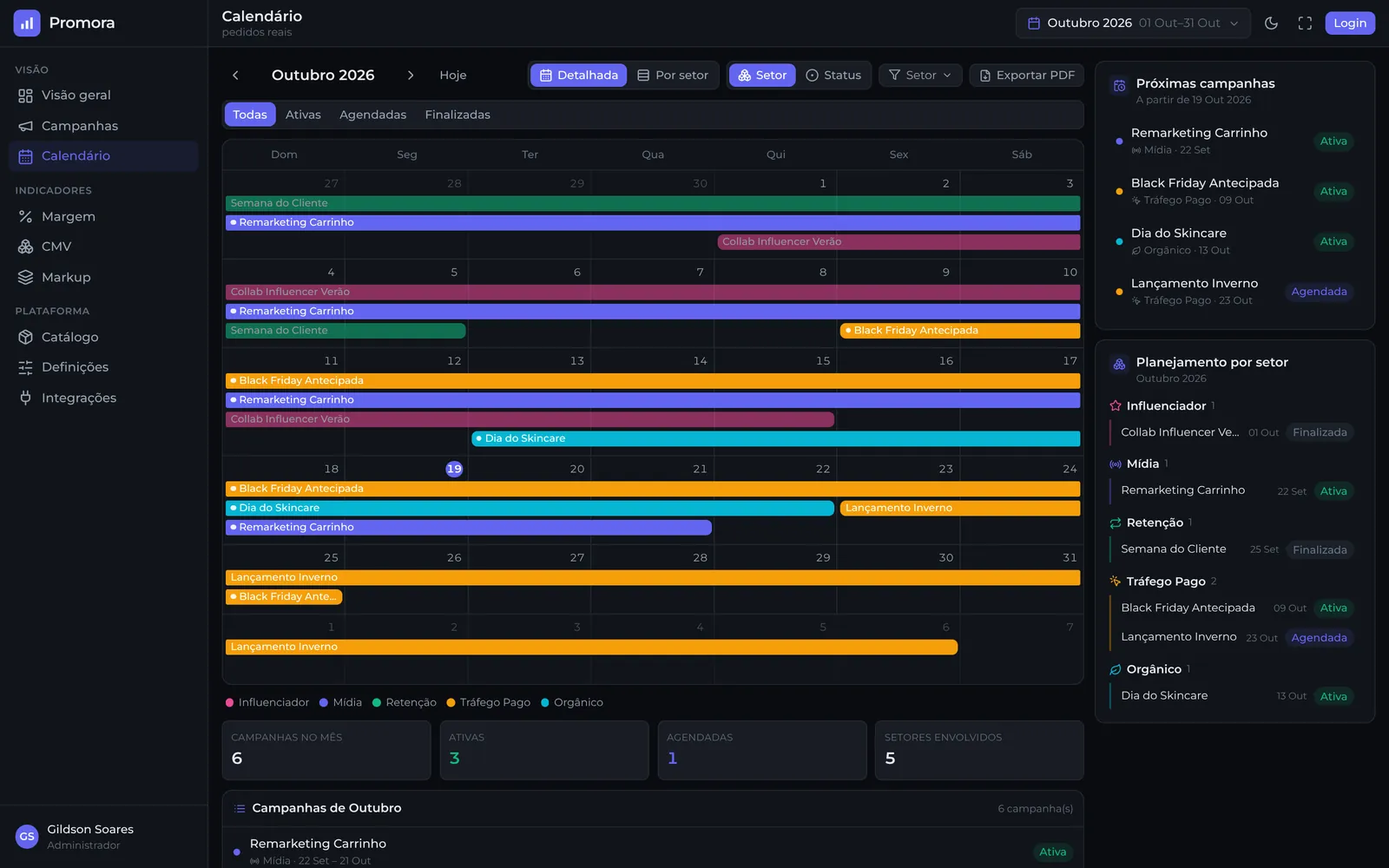This screenshot has width=1389, height=868.
Task: Select the Ativas tab
Action: pos(303,115)
